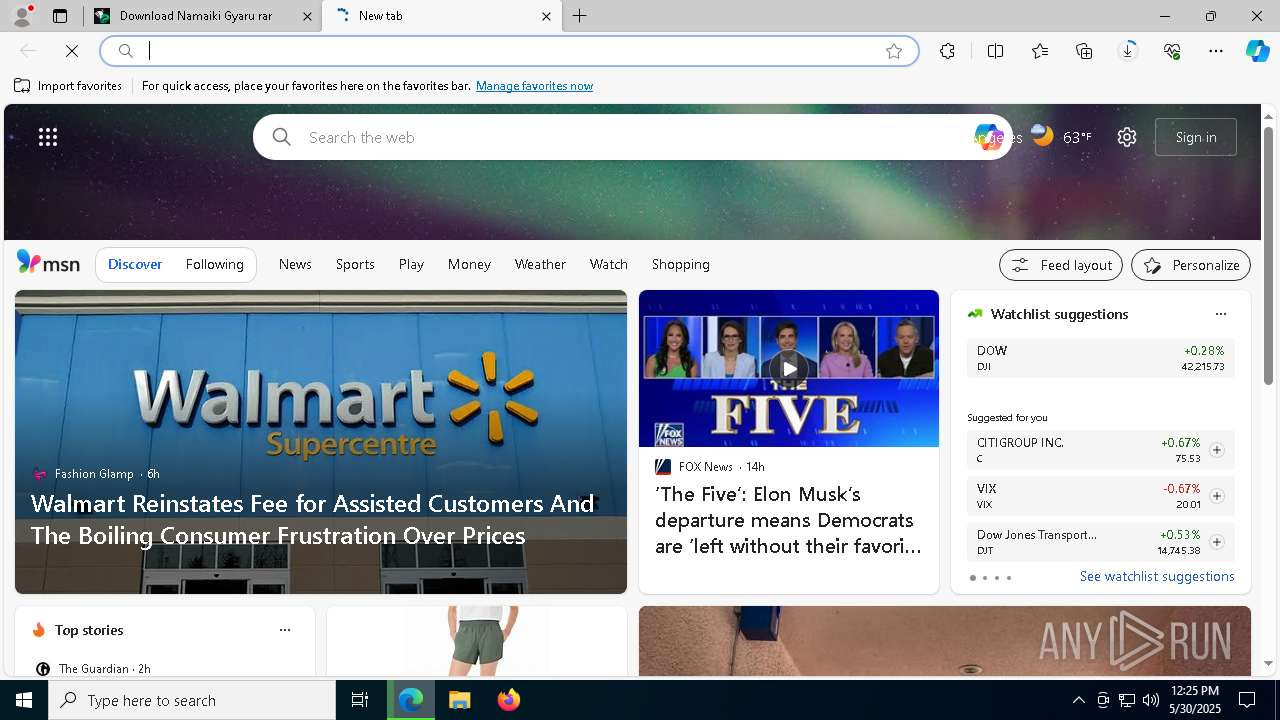Screen dimensions: 1280x720
Task: Open the Shopping section
Action: click(681, 264)
